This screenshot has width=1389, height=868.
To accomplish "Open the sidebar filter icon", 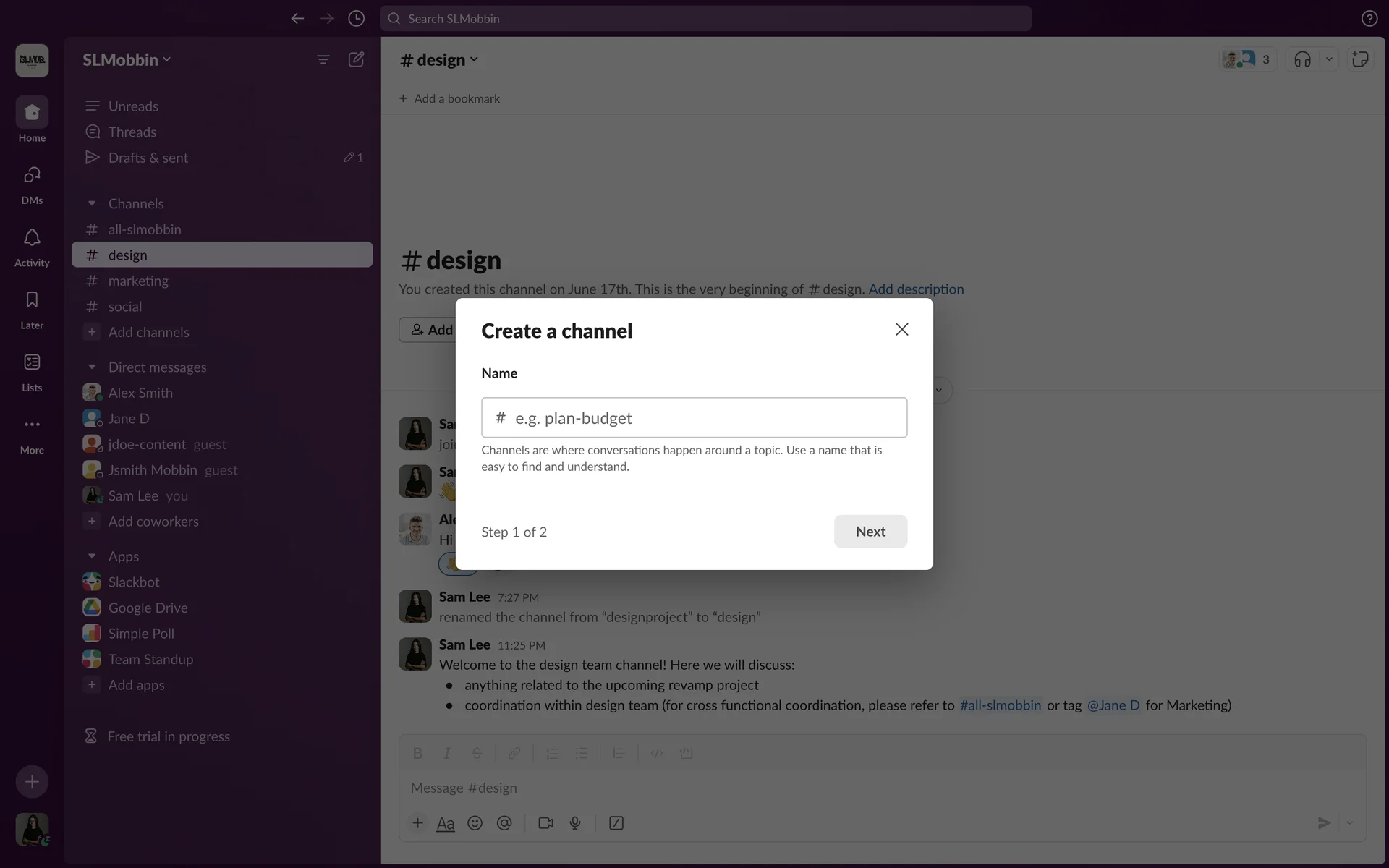I will pyautogui.click(x=323, y=59).
